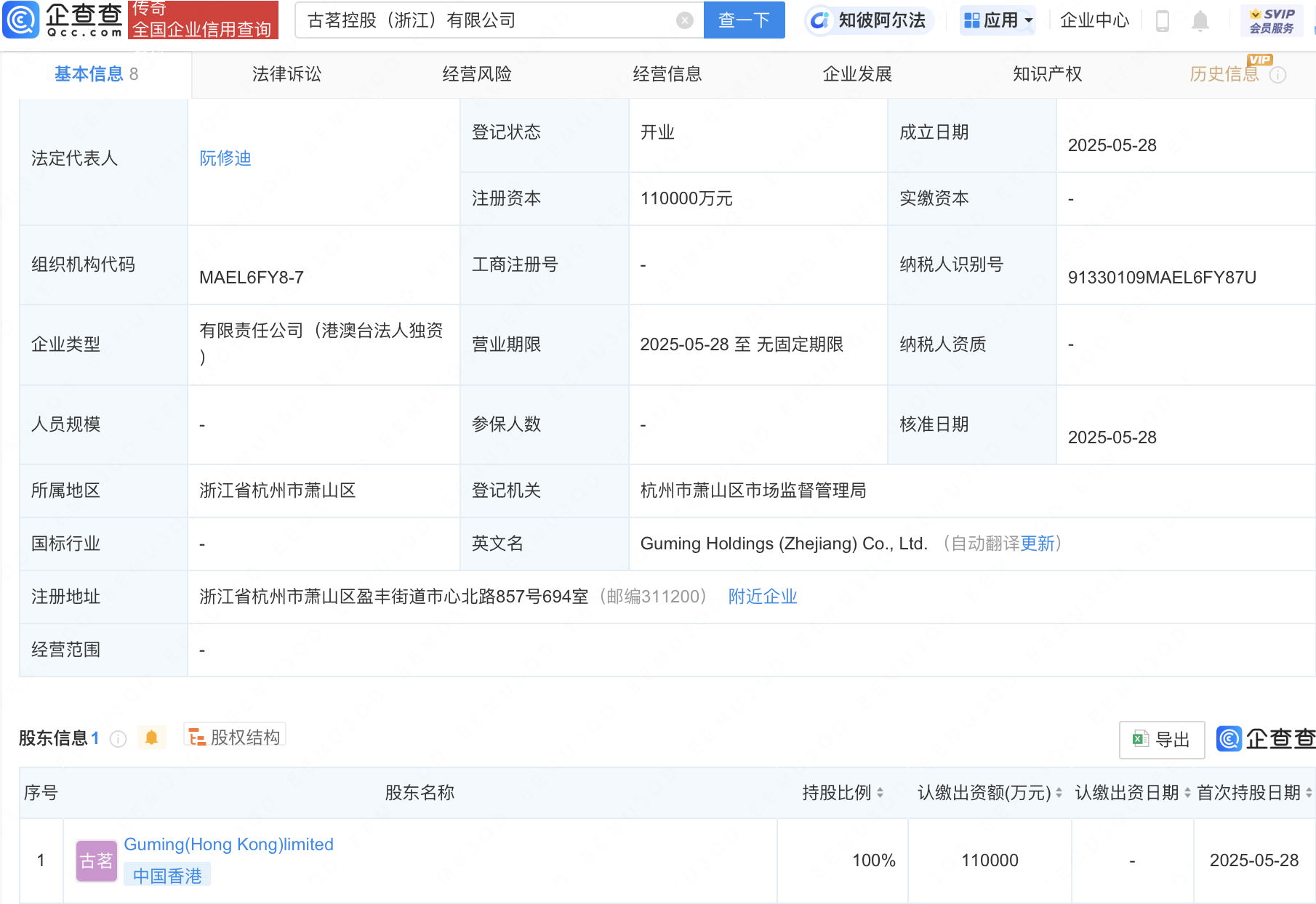
Task: Open SVIP member services
Action: 1272,20
